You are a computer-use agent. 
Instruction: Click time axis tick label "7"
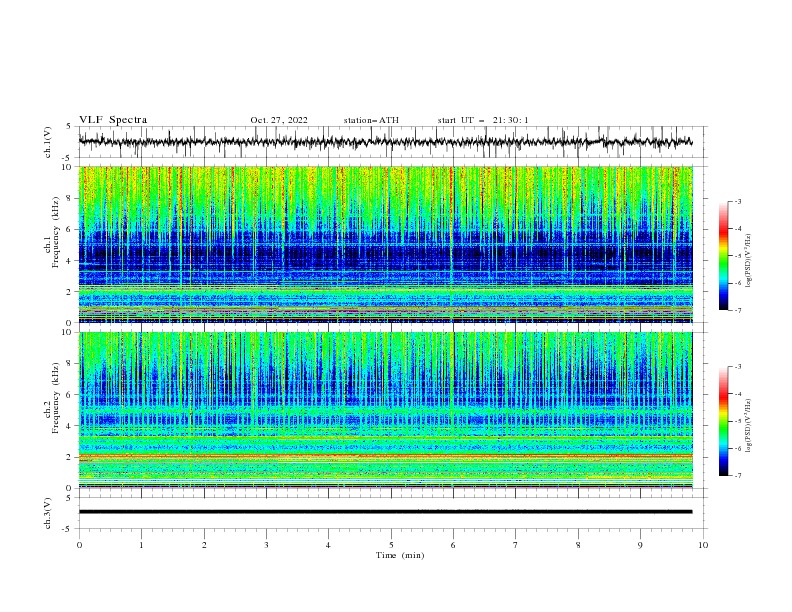[x=516, y=545]
